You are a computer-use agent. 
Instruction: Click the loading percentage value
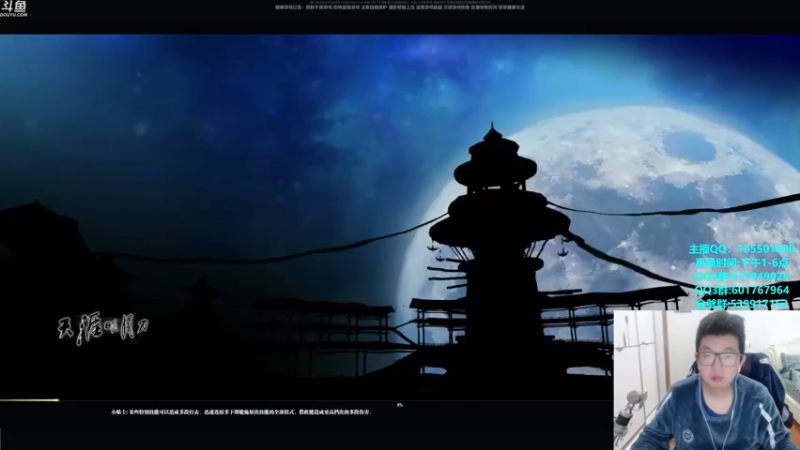click(x=399, y=405)
